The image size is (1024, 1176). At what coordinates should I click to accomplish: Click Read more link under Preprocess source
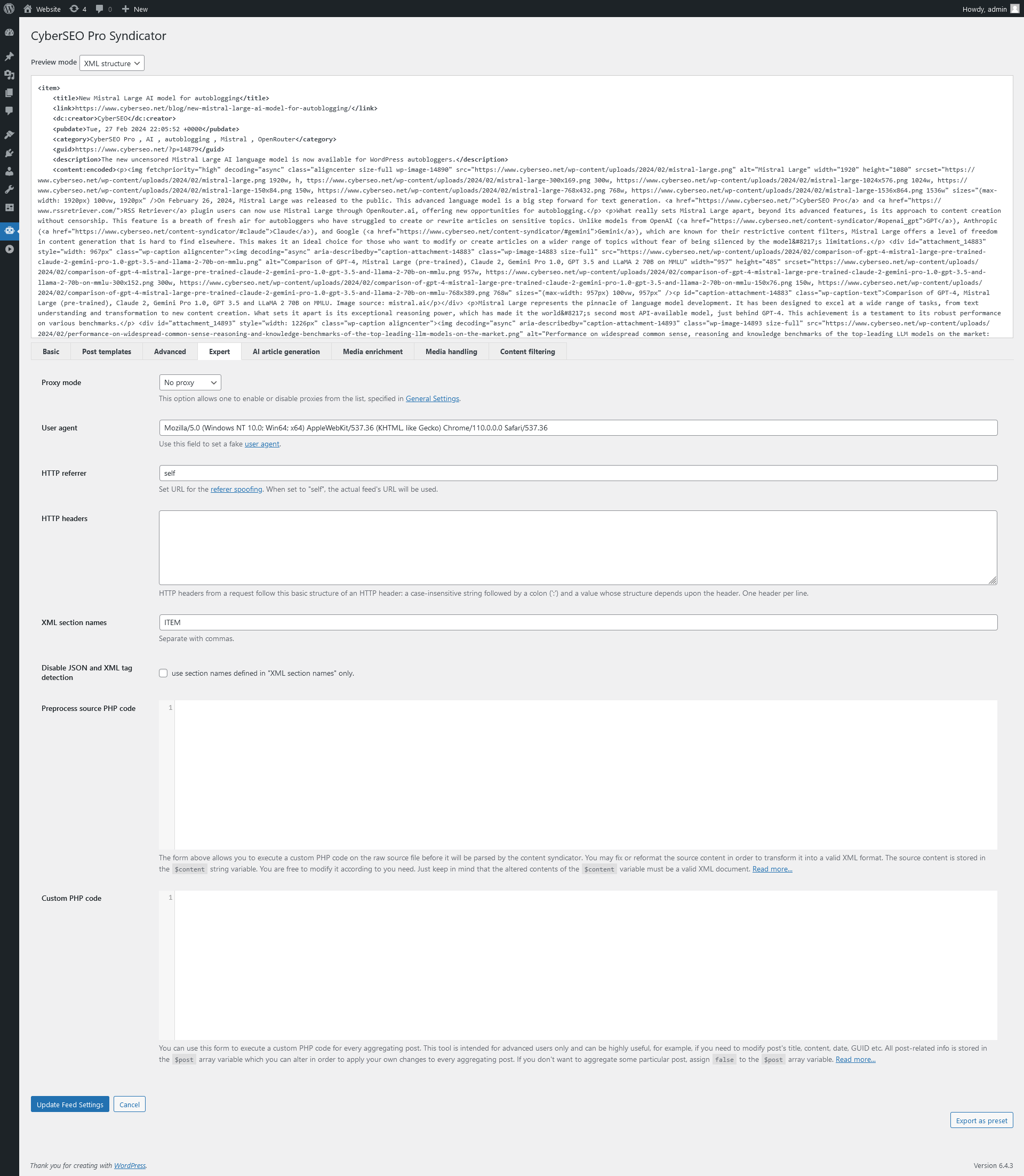pyautogui.click(x=772, y=869)
